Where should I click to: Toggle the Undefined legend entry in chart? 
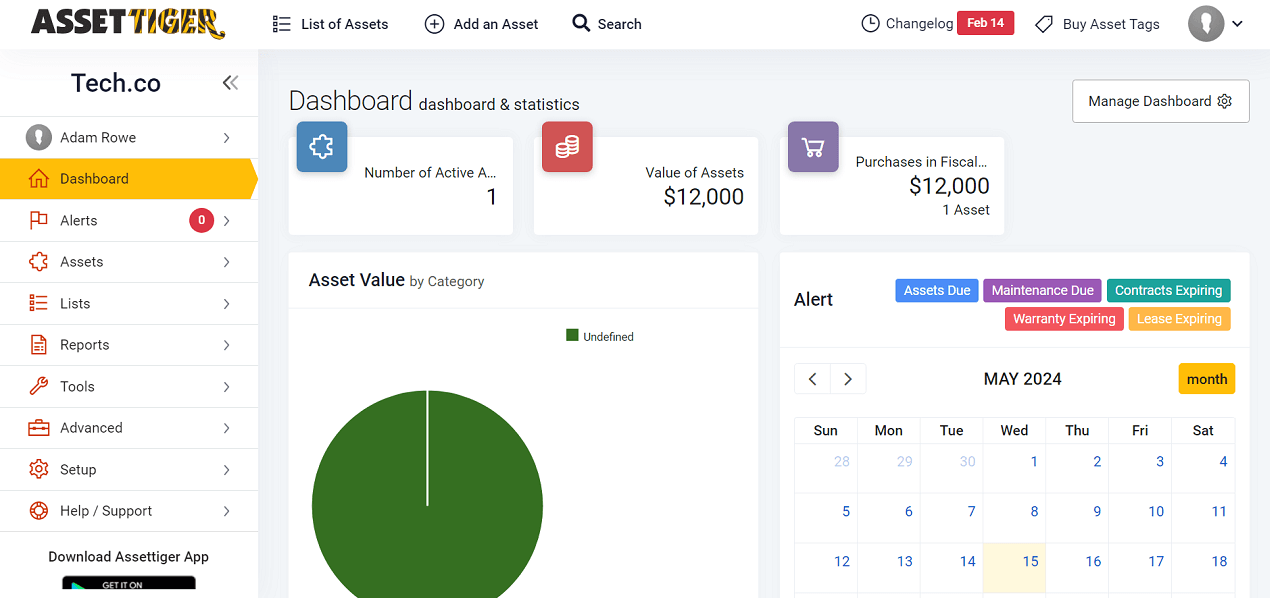click(x=600, y=336)
